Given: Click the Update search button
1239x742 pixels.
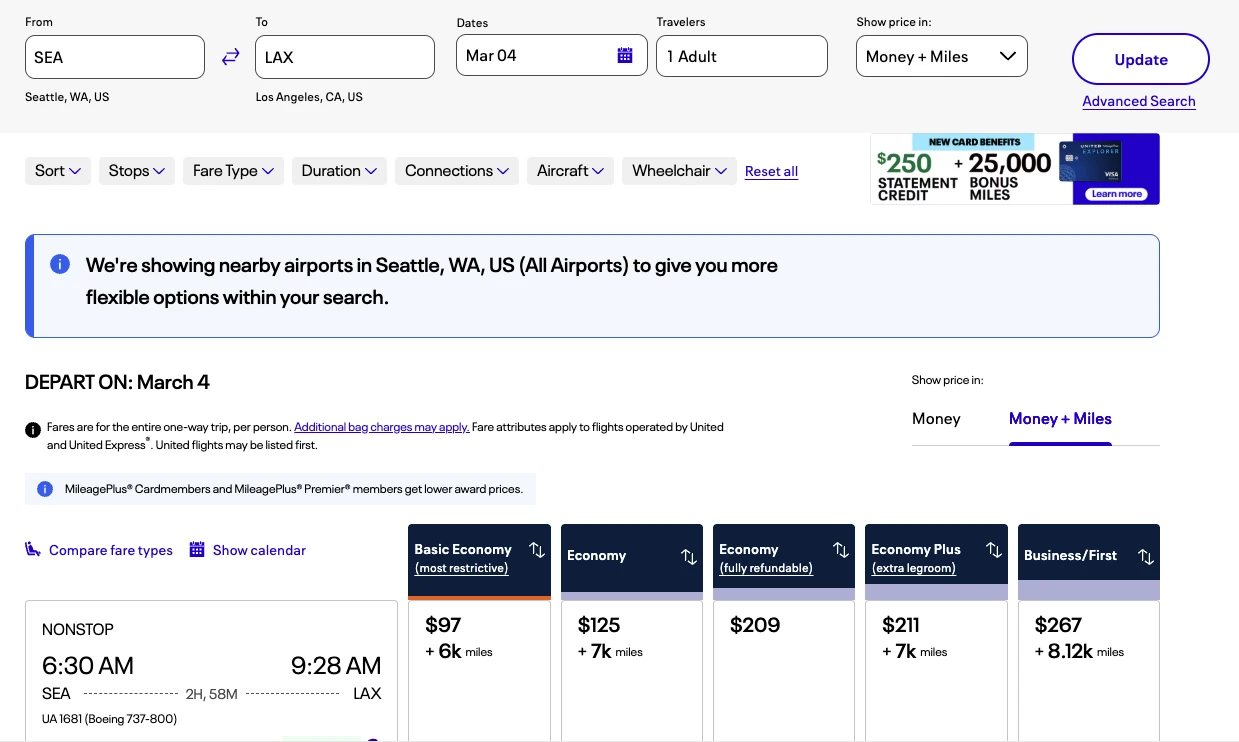Looking at the screenshot, I should (x=1141, y=59).
